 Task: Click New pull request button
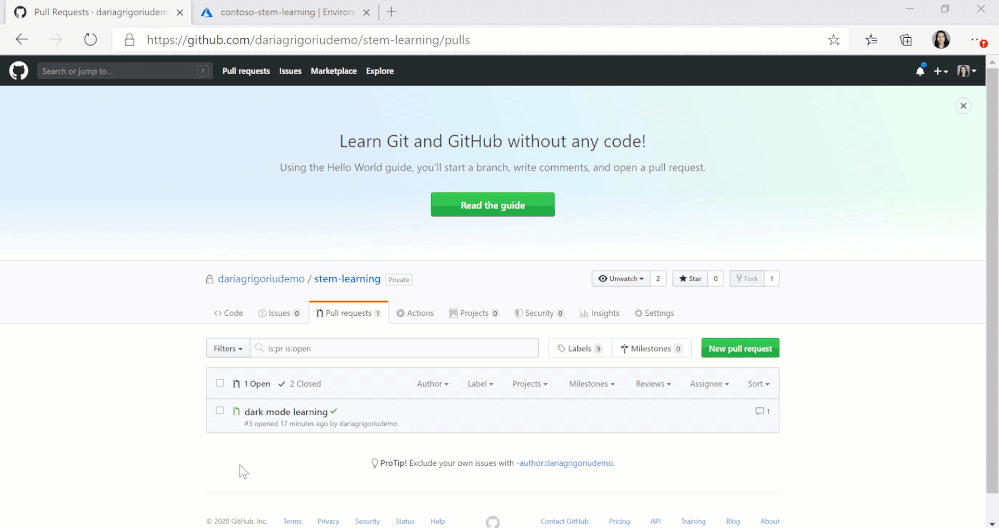(x=740, y=348)
